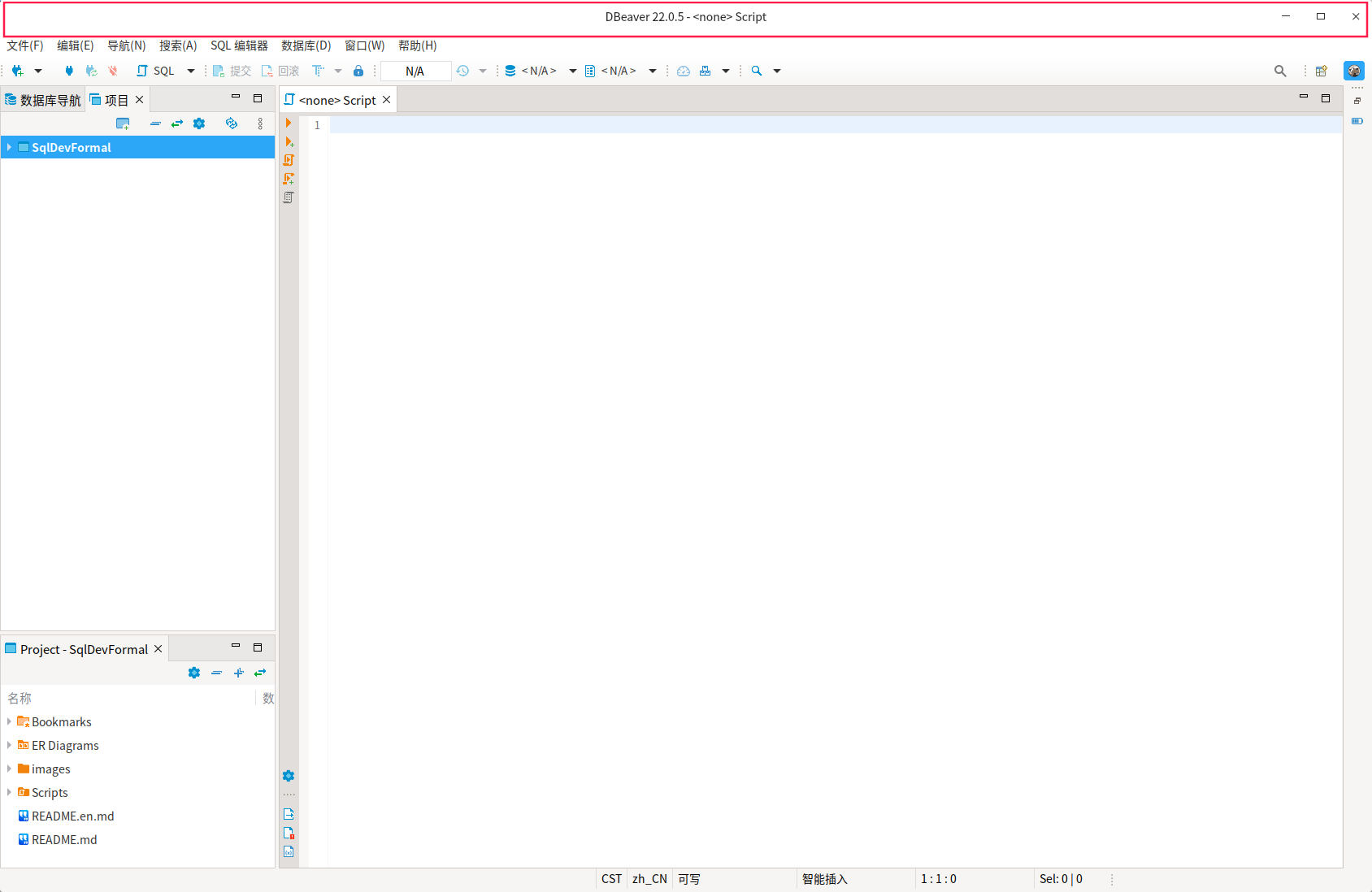Open the SQL 编辑器 menu
This screenshot has width=1372, height=892.
coord(239,45)
